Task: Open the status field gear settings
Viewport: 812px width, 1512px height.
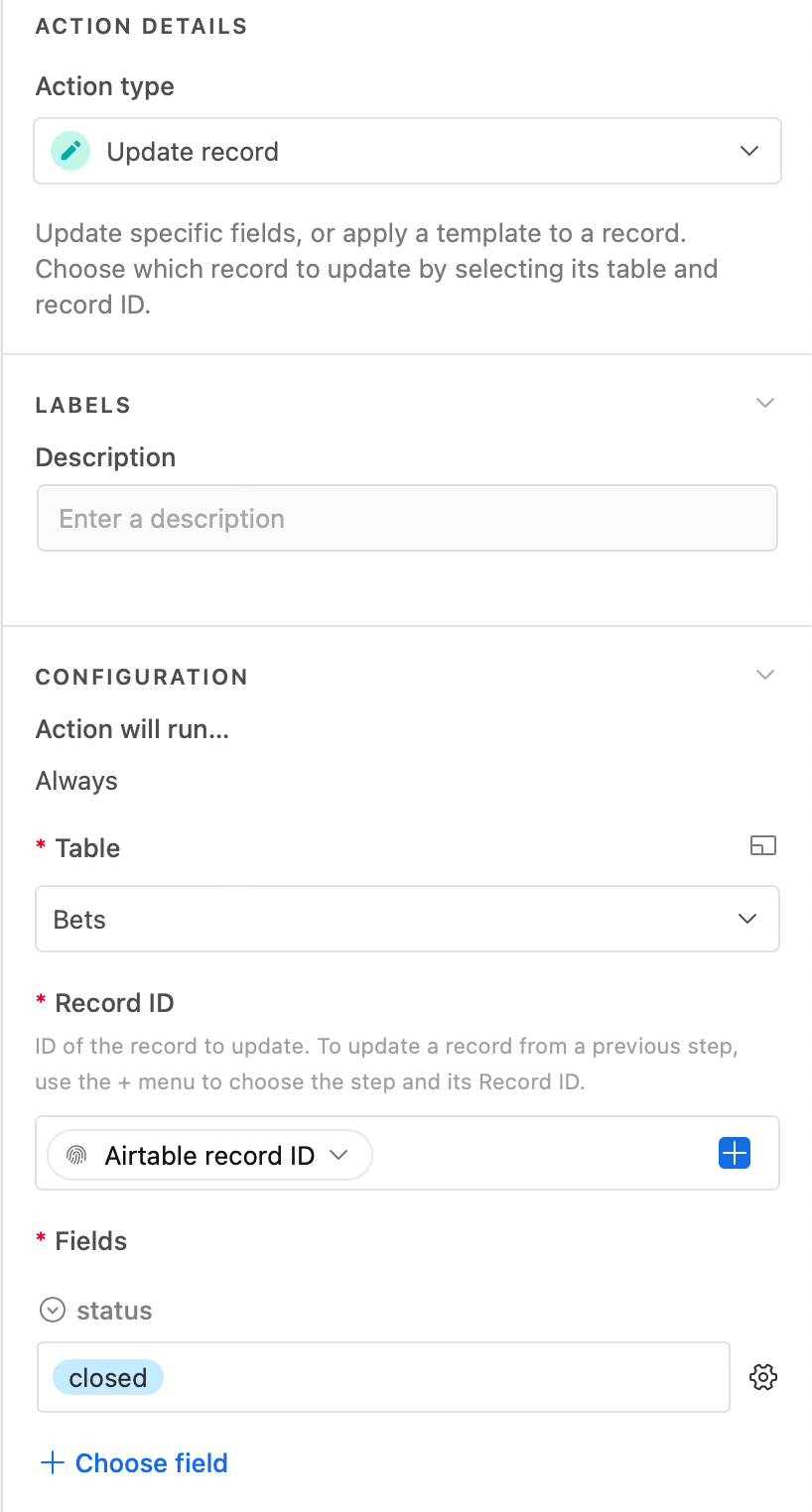Action: (x=763, y=1377)
